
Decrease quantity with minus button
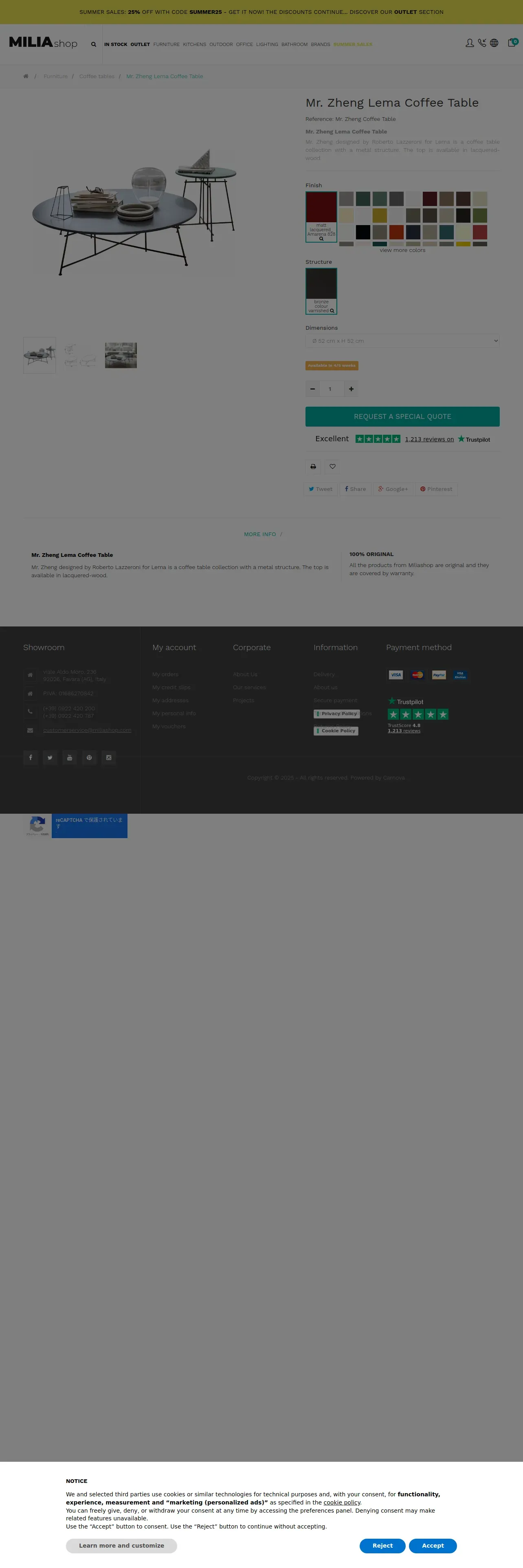coord(313,389)
